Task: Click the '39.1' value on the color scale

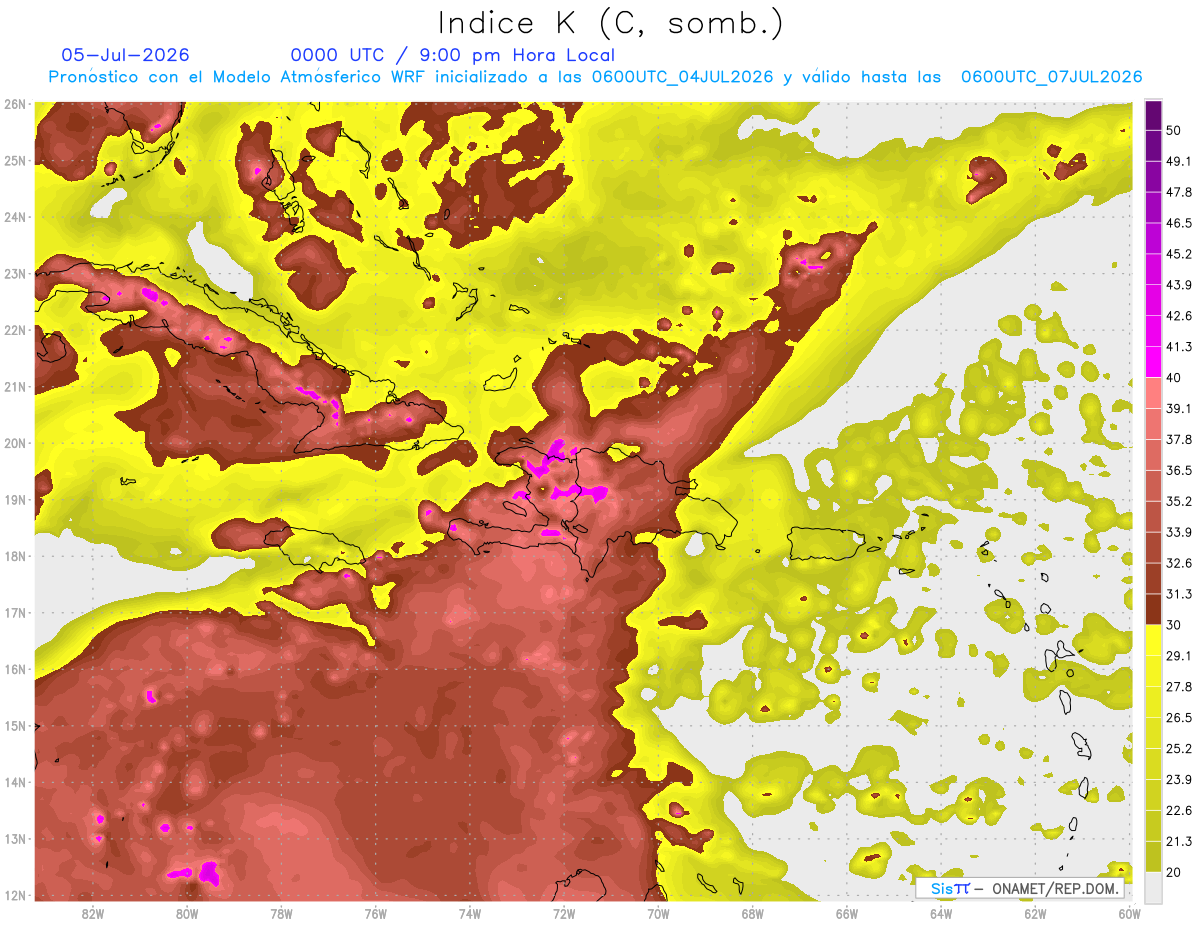Action: pyautogui.click(x=1178, y=408)
